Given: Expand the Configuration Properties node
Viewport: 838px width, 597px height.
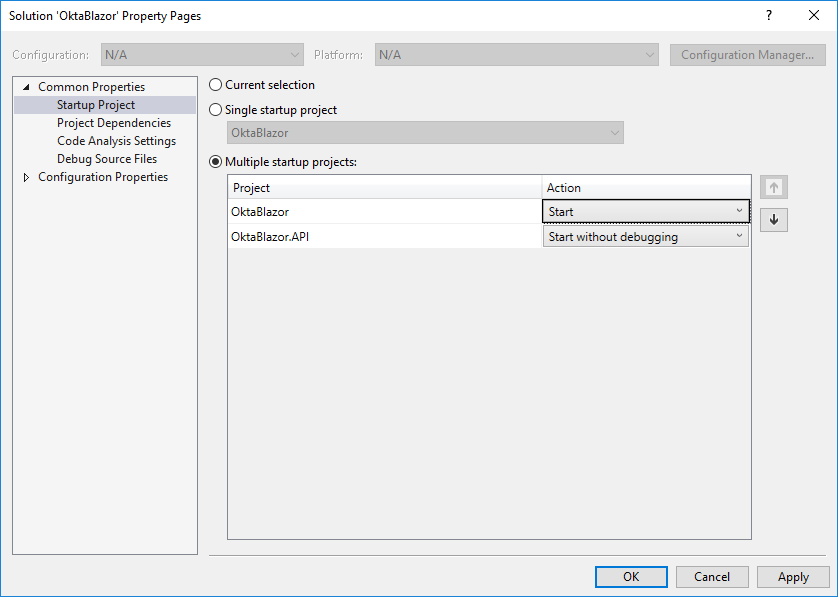Looking at the screenshot, I should pos(26,177).
